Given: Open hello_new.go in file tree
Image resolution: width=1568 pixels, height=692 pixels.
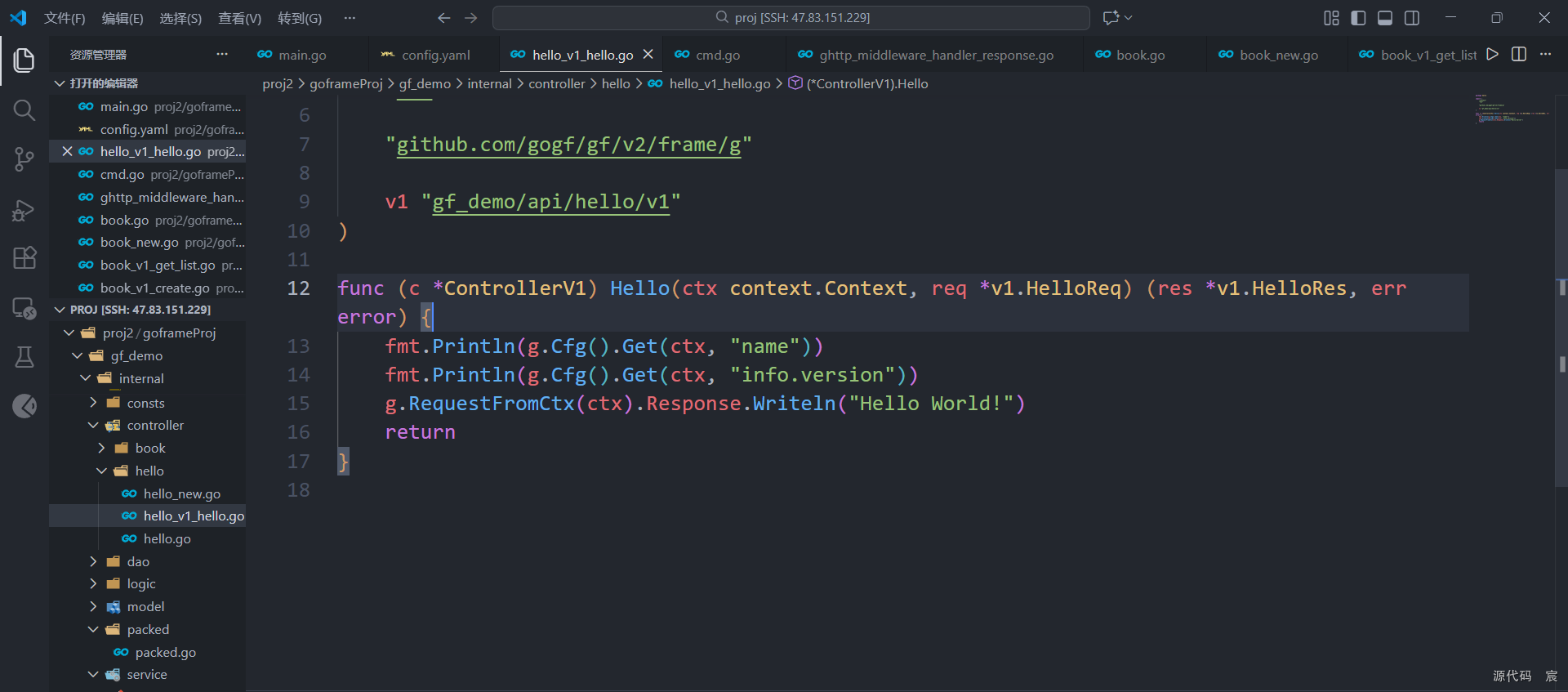Looking at the screenshot, I should [x=148, y=493].
